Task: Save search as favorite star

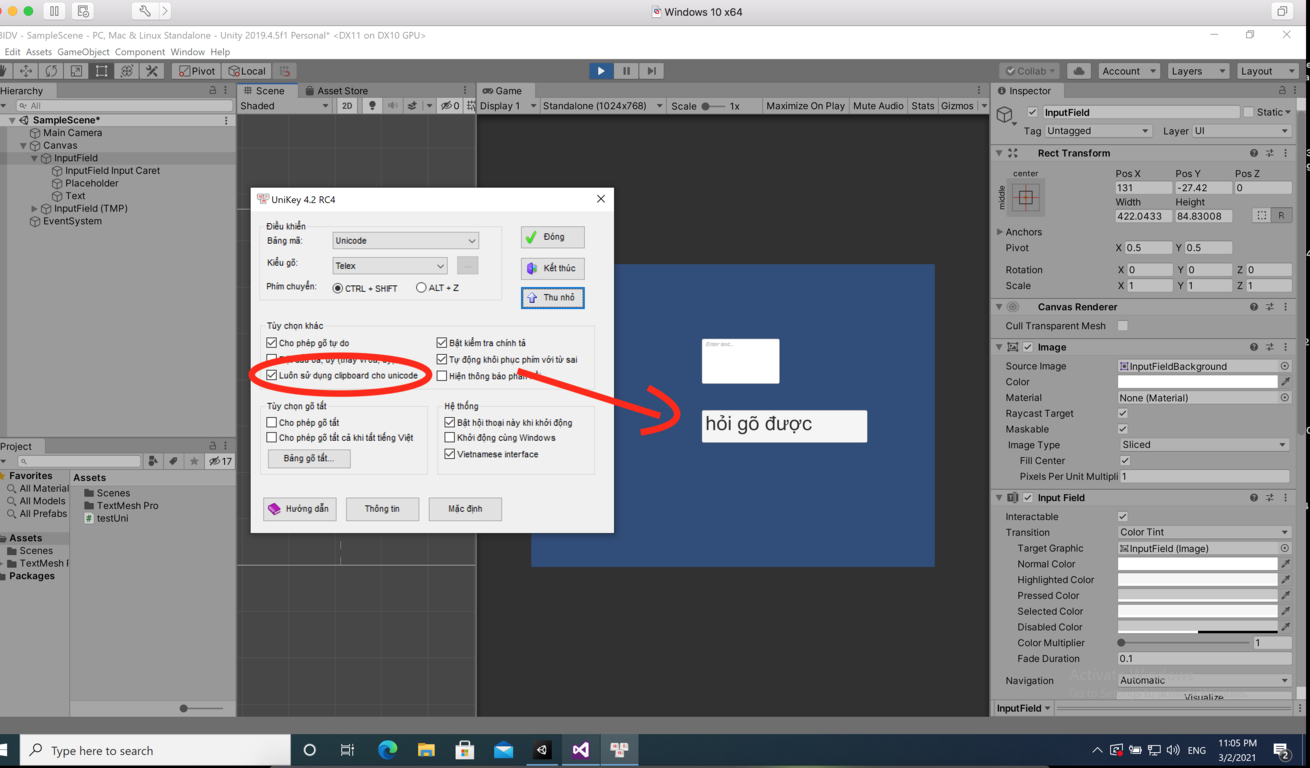Action: 194,461
